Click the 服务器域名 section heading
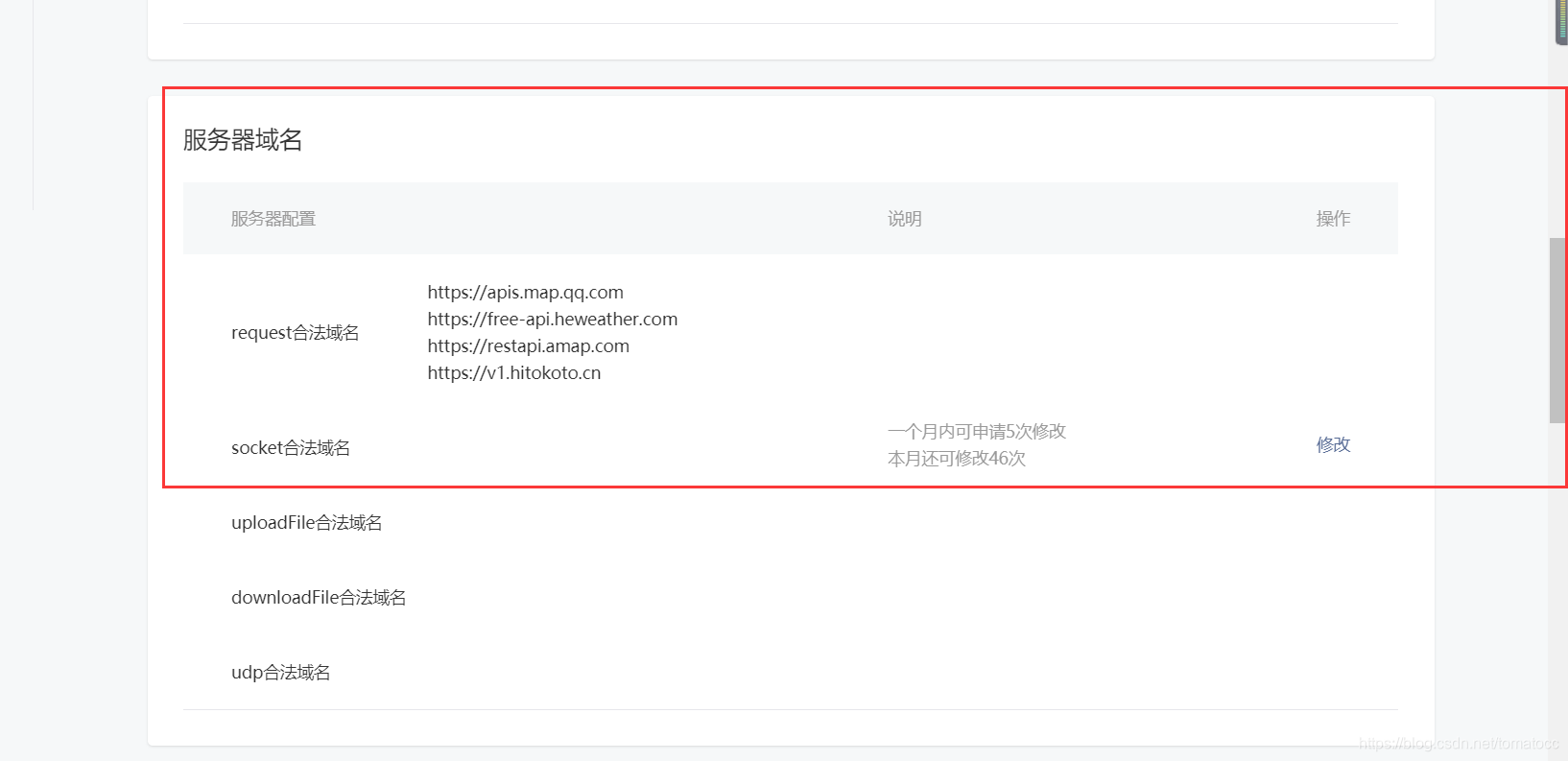Screen dimensions: 1568x761 pyautogui.click(x=243, y=140)
